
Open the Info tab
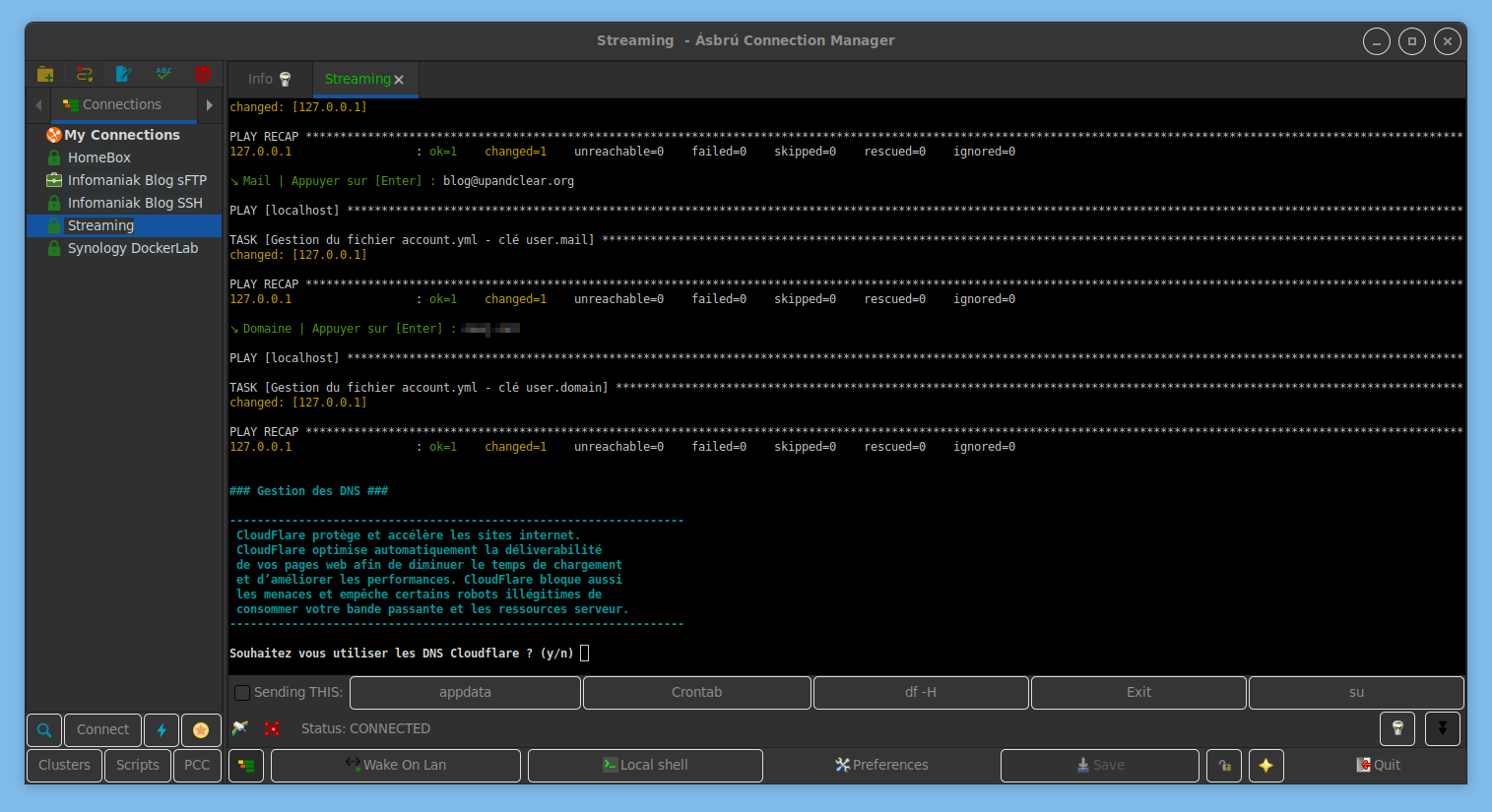point(270,79)
